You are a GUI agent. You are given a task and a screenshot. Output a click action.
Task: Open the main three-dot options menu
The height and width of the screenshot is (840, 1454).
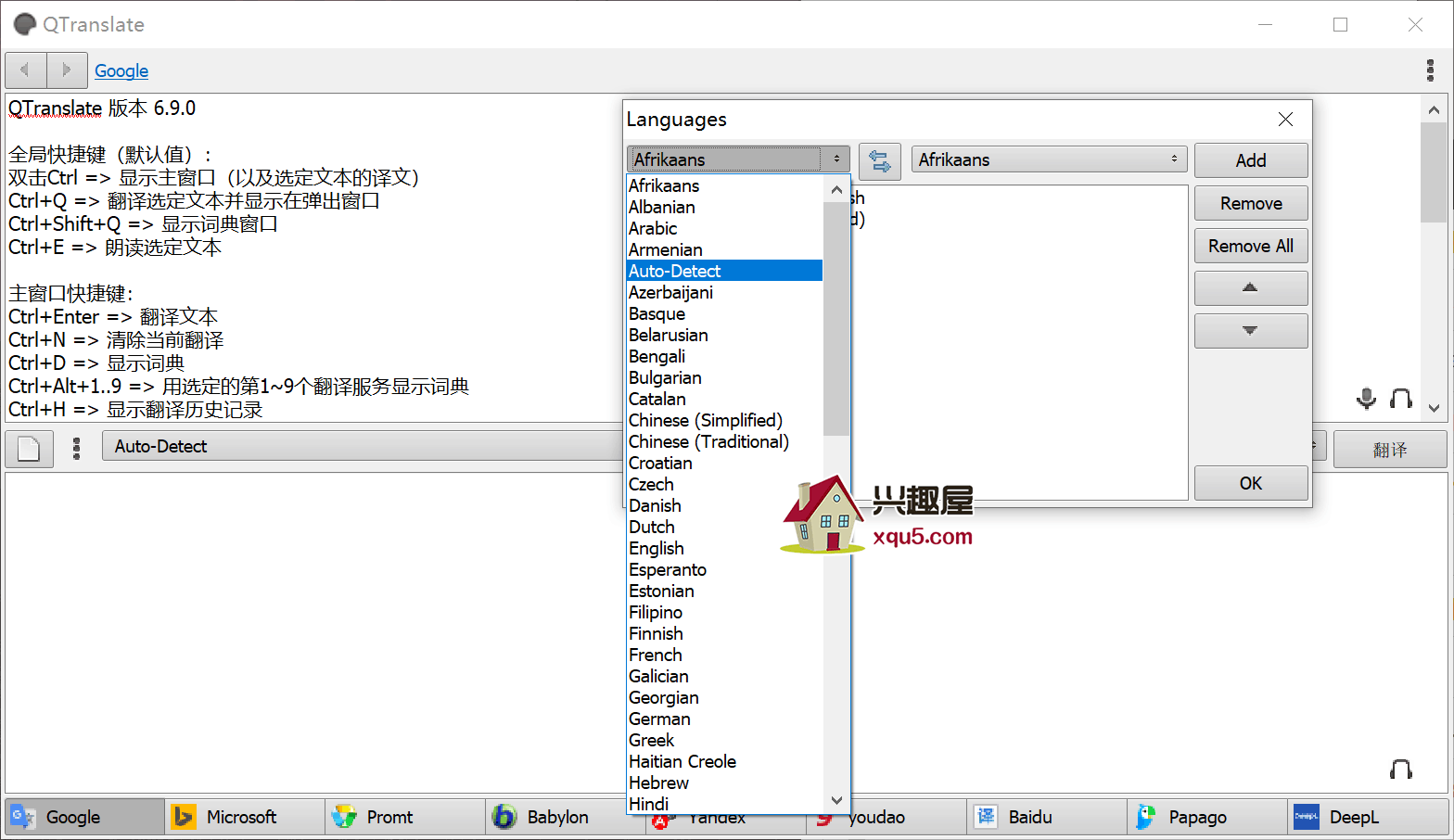tap(1431, 70)
